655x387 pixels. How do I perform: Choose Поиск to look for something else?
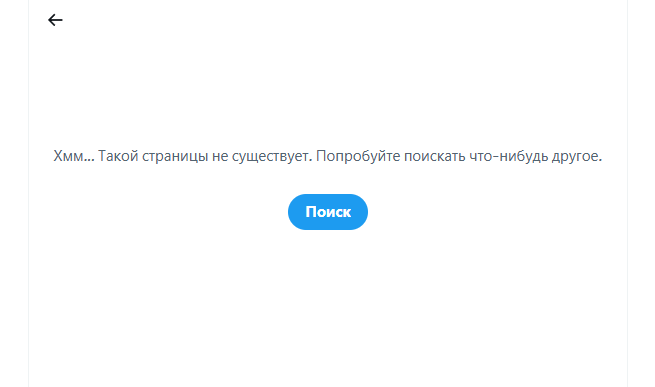328,212
